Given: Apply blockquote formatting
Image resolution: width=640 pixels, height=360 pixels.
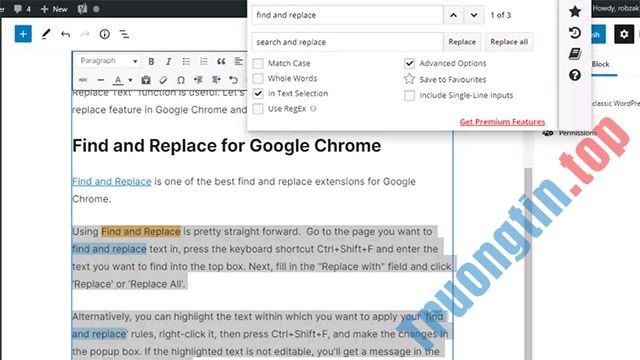Looking at the screenshot, I should 221,61.
